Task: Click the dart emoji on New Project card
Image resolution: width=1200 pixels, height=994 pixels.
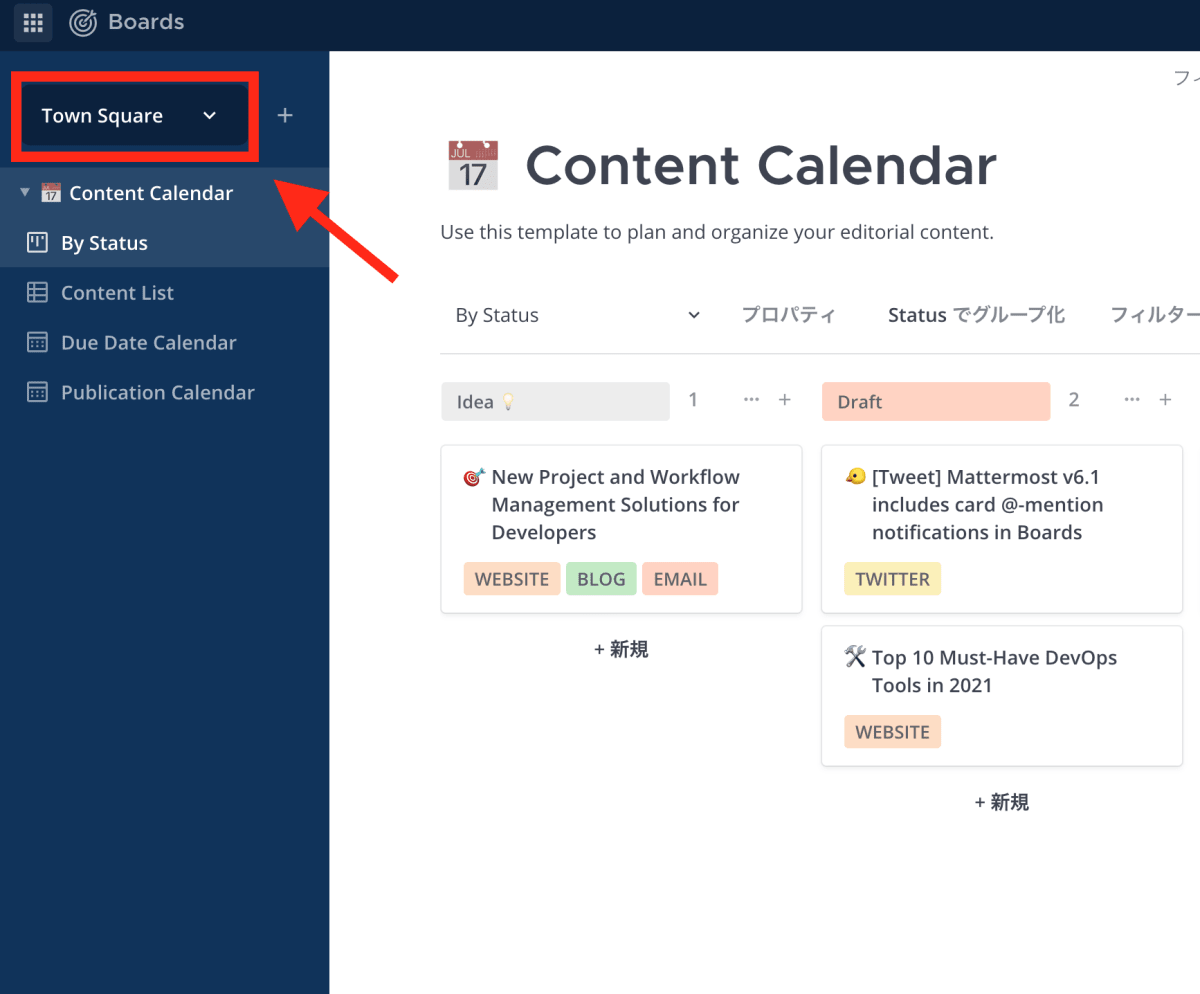Action: [x=474, y=478]
